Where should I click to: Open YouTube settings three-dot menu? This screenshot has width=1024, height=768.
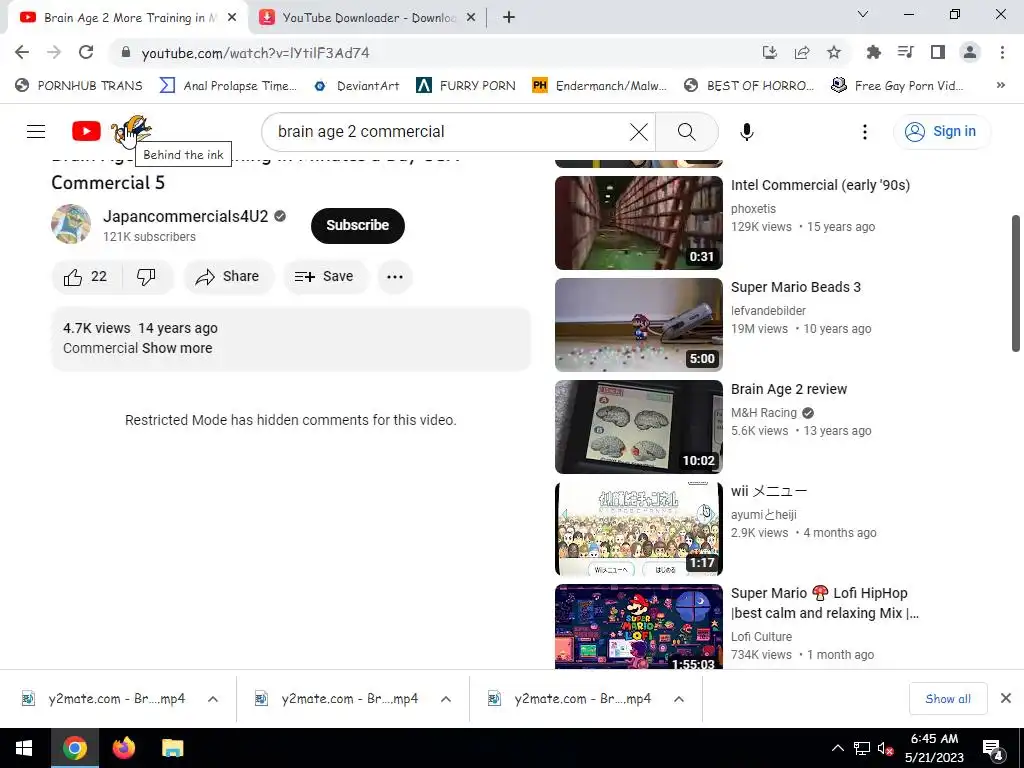click(x=865, y=132)
